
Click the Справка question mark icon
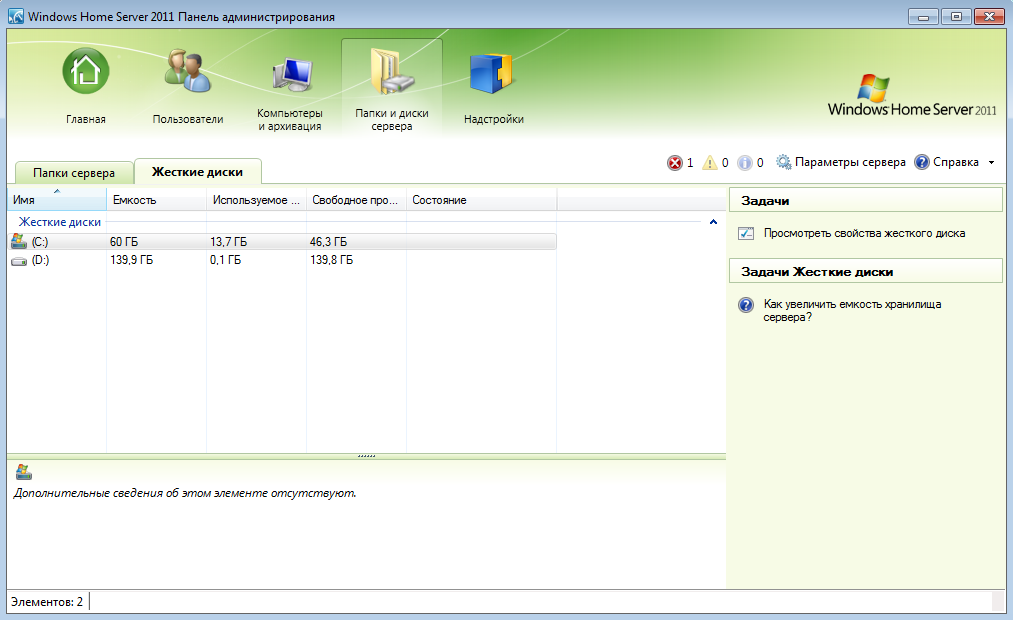pos(921,162)
